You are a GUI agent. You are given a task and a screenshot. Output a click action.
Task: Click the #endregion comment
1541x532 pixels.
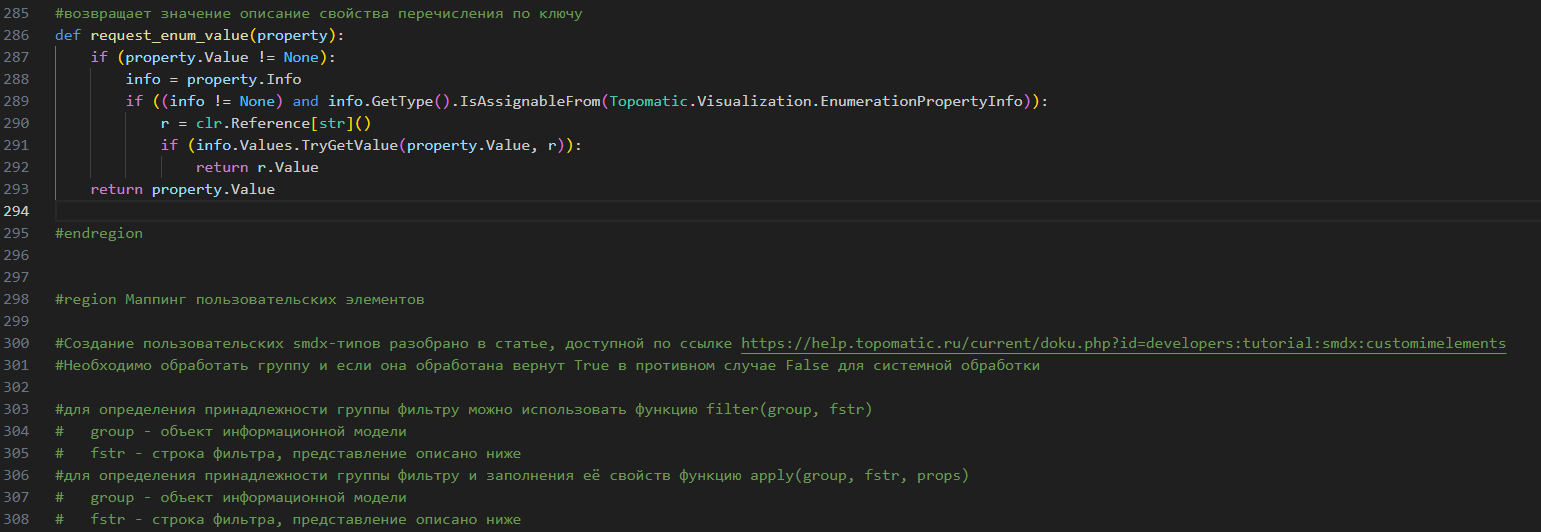(99, 233)
